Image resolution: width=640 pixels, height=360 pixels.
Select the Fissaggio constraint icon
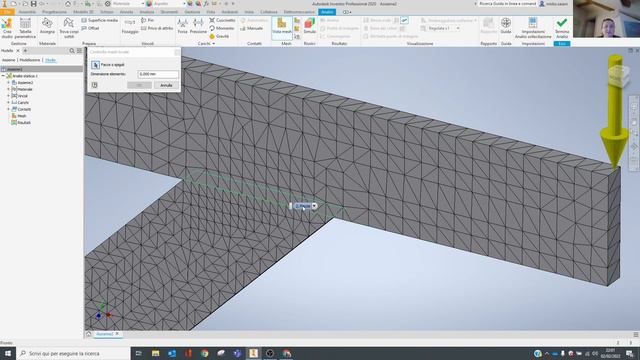[x=130, y=26]
